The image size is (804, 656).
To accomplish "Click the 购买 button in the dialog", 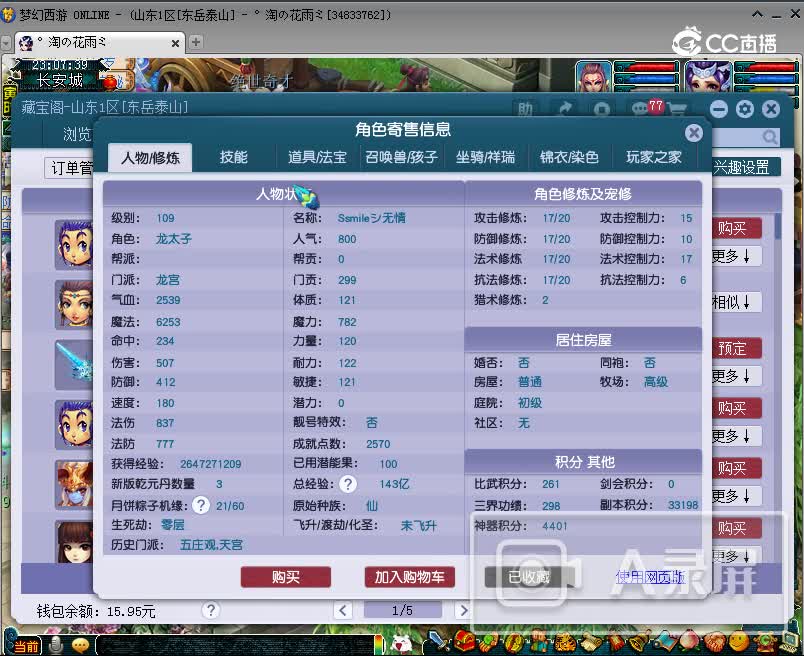I will (286, 578).
